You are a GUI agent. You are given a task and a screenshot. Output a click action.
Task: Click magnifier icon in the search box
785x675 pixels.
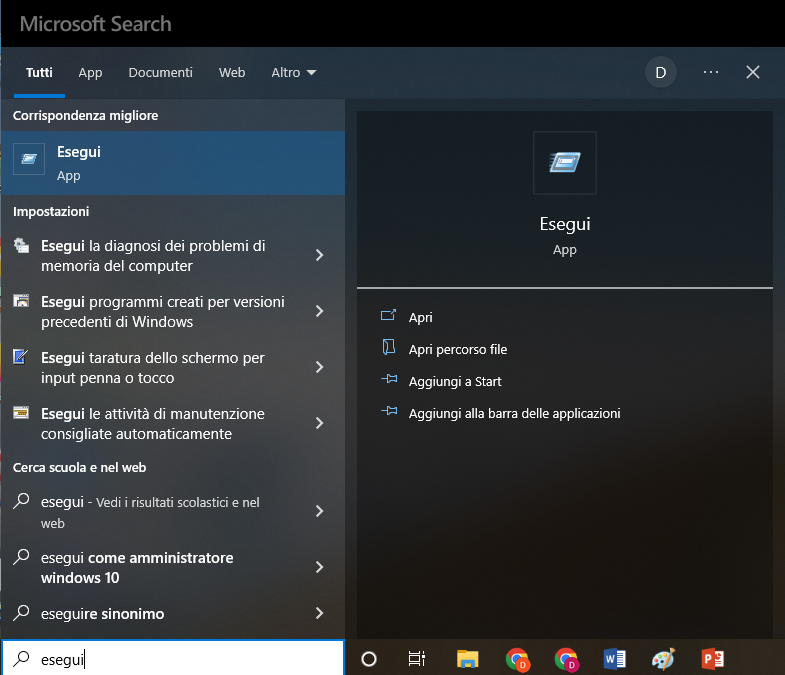(22, 658)
